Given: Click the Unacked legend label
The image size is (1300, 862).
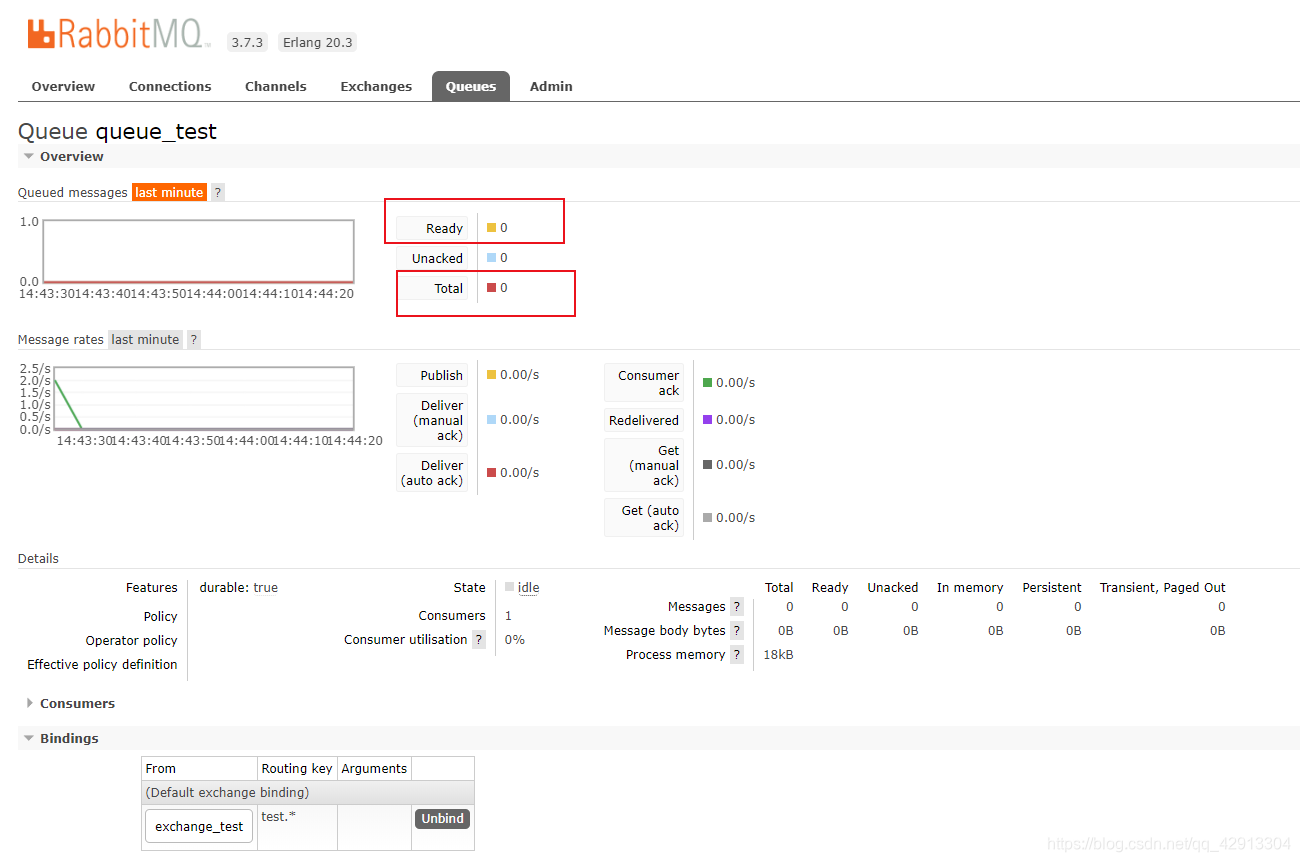Looking at the screenshot, I should [x=432, y=259].
